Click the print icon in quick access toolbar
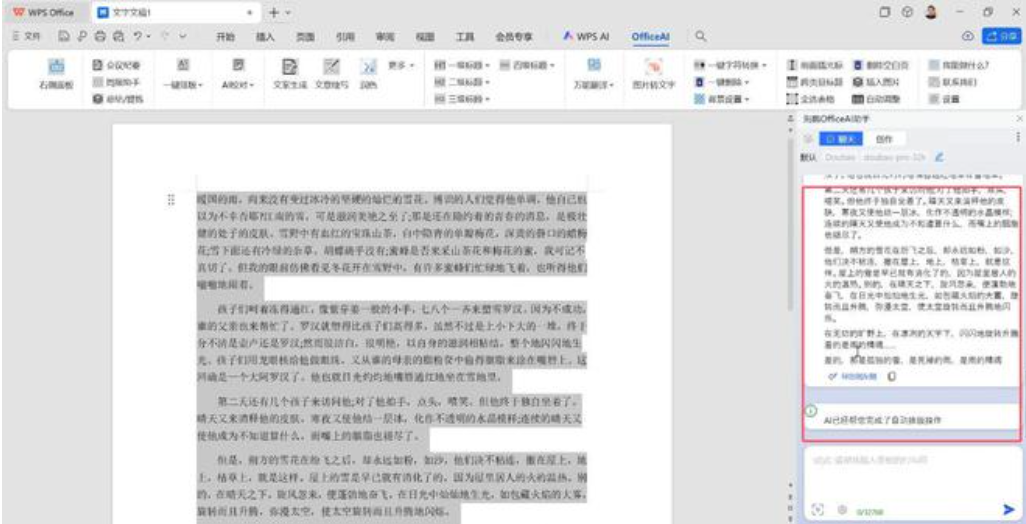Viewport: 1026px width, 524px height. tap(99, 37)
